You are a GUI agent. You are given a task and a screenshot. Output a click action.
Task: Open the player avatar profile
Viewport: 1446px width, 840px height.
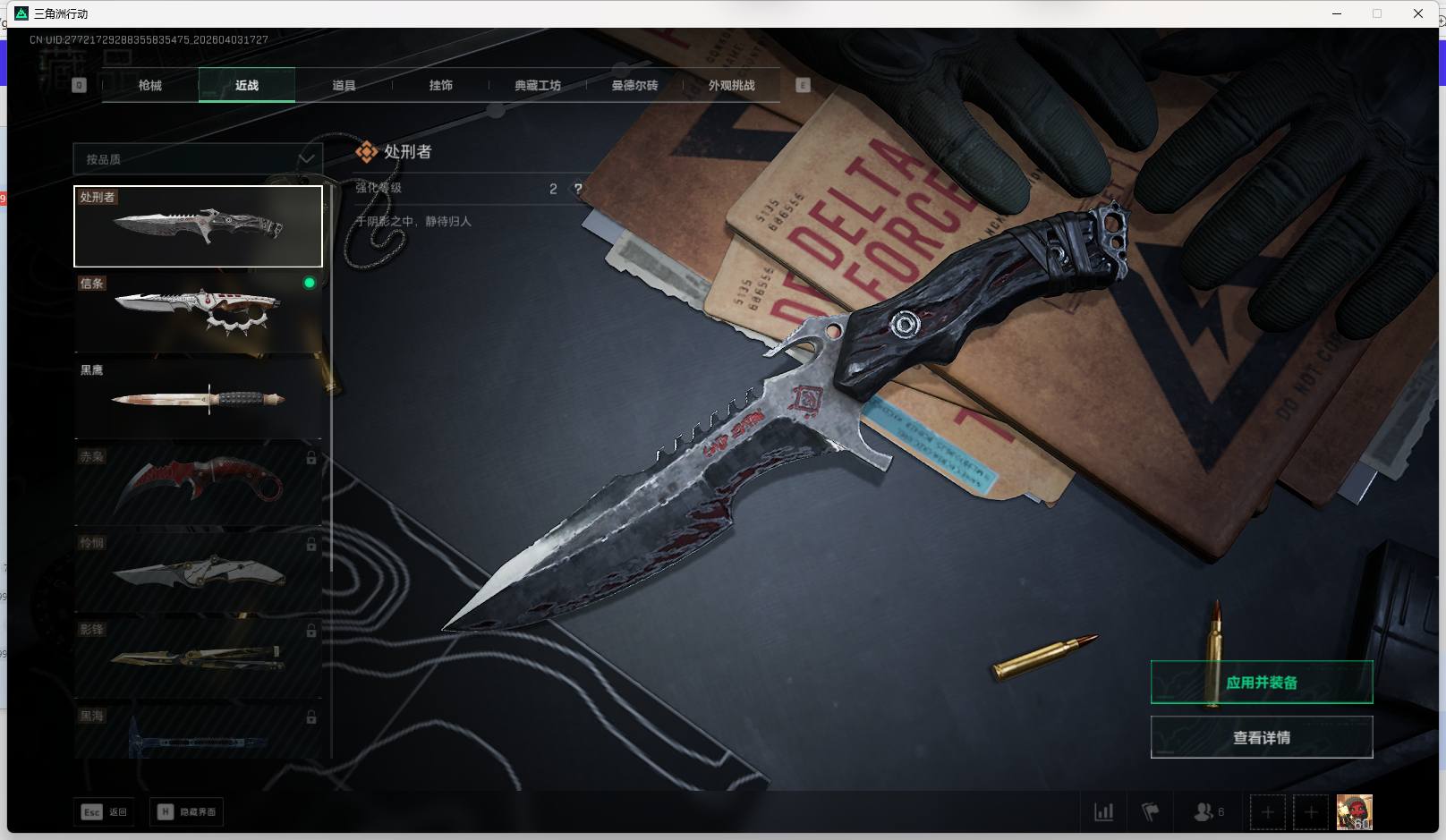(1354, 812)
